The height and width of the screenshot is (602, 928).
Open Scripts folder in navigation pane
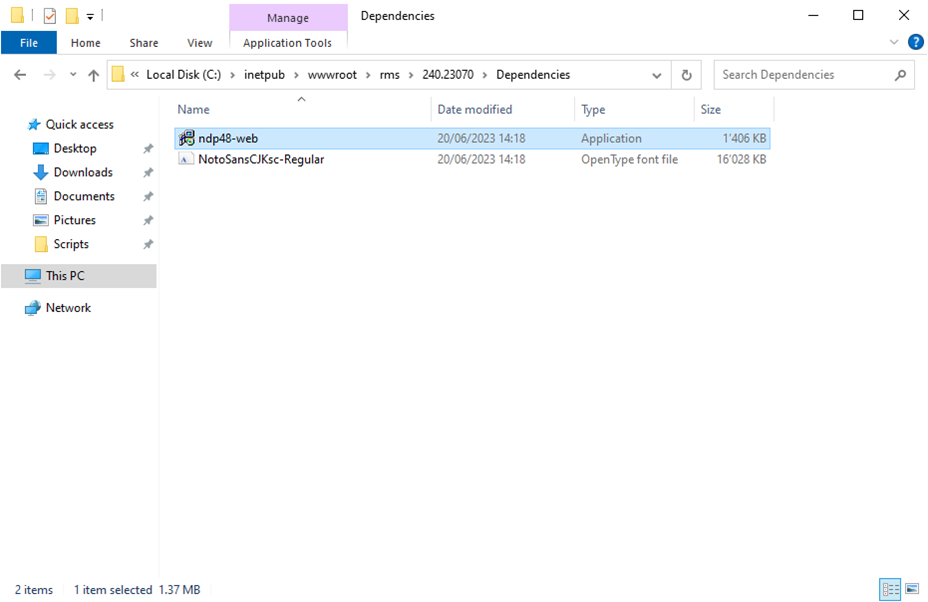pyautogui.click(x=70, y=244)
